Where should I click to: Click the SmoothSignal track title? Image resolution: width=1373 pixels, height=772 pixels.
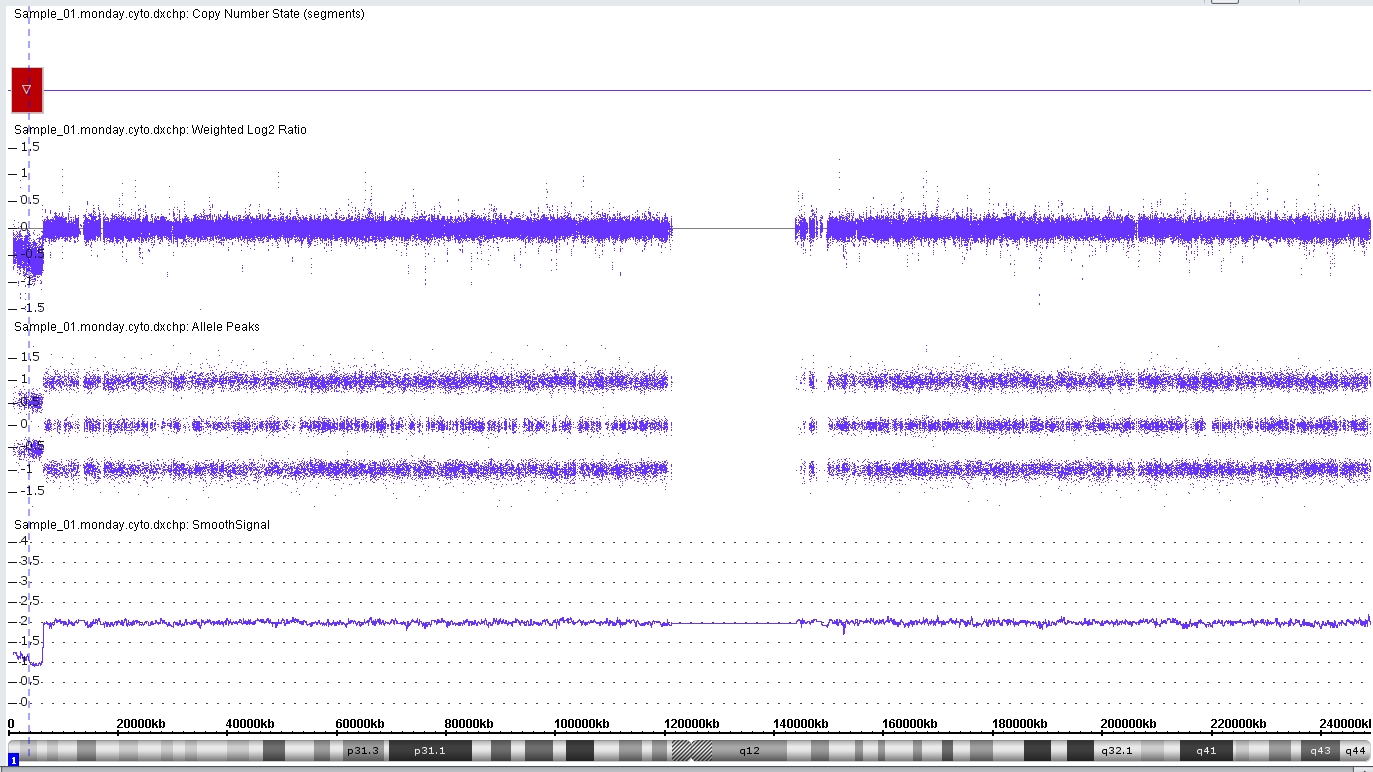click(x=141, y=525)
